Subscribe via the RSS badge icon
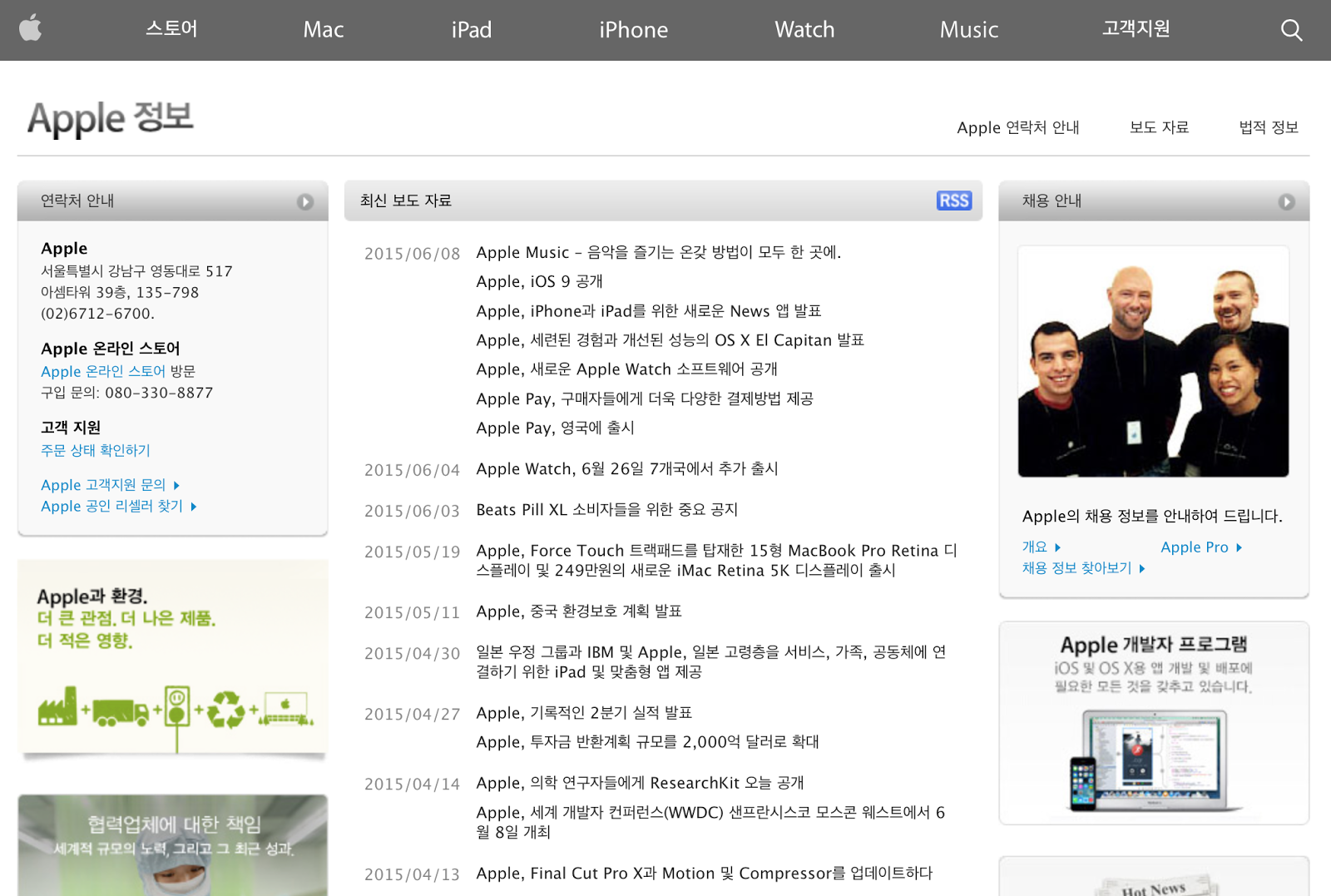This screenshot has width=1331, height=896. click(x=954, y=200)
